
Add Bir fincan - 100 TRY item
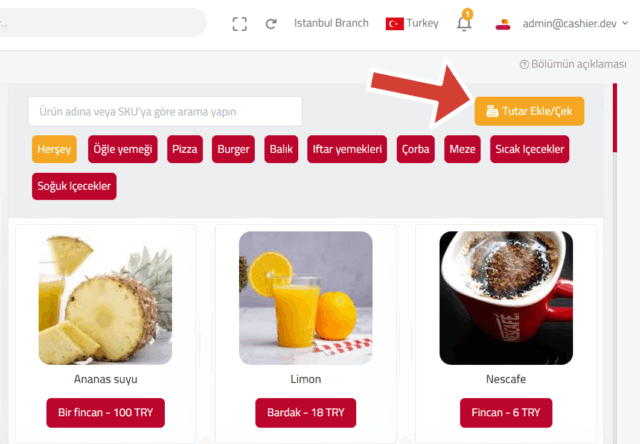[x=105, y=413]
